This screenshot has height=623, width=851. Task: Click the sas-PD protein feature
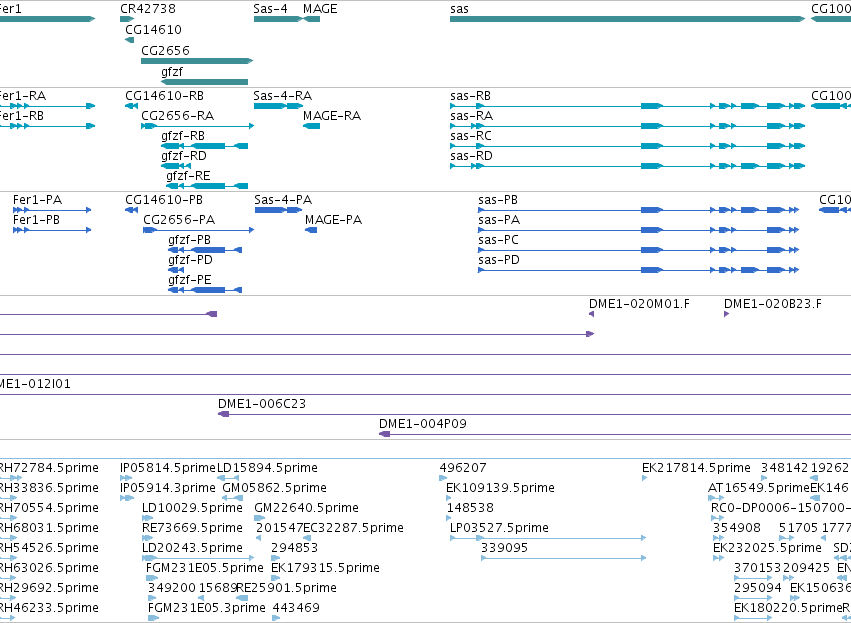(x=638, y=270)
